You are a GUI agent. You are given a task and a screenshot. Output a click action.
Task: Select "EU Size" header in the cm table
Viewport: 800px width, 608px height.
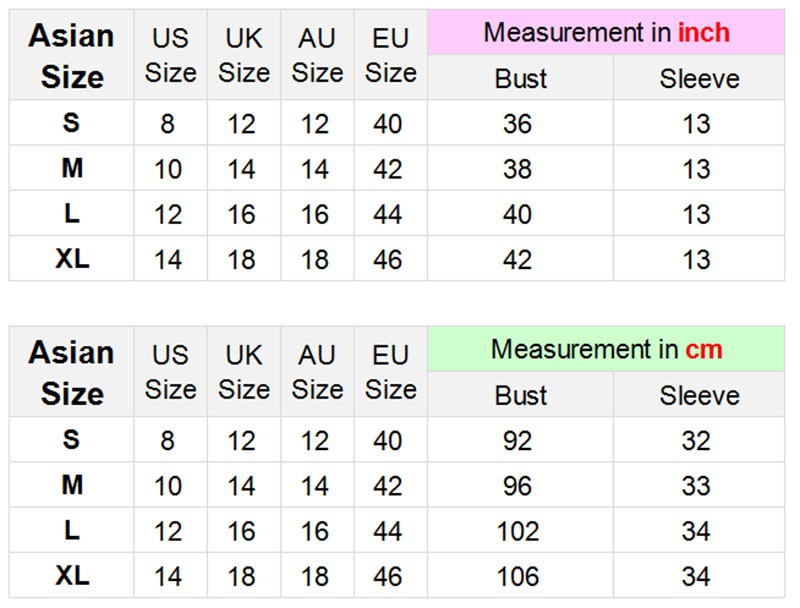390,372
